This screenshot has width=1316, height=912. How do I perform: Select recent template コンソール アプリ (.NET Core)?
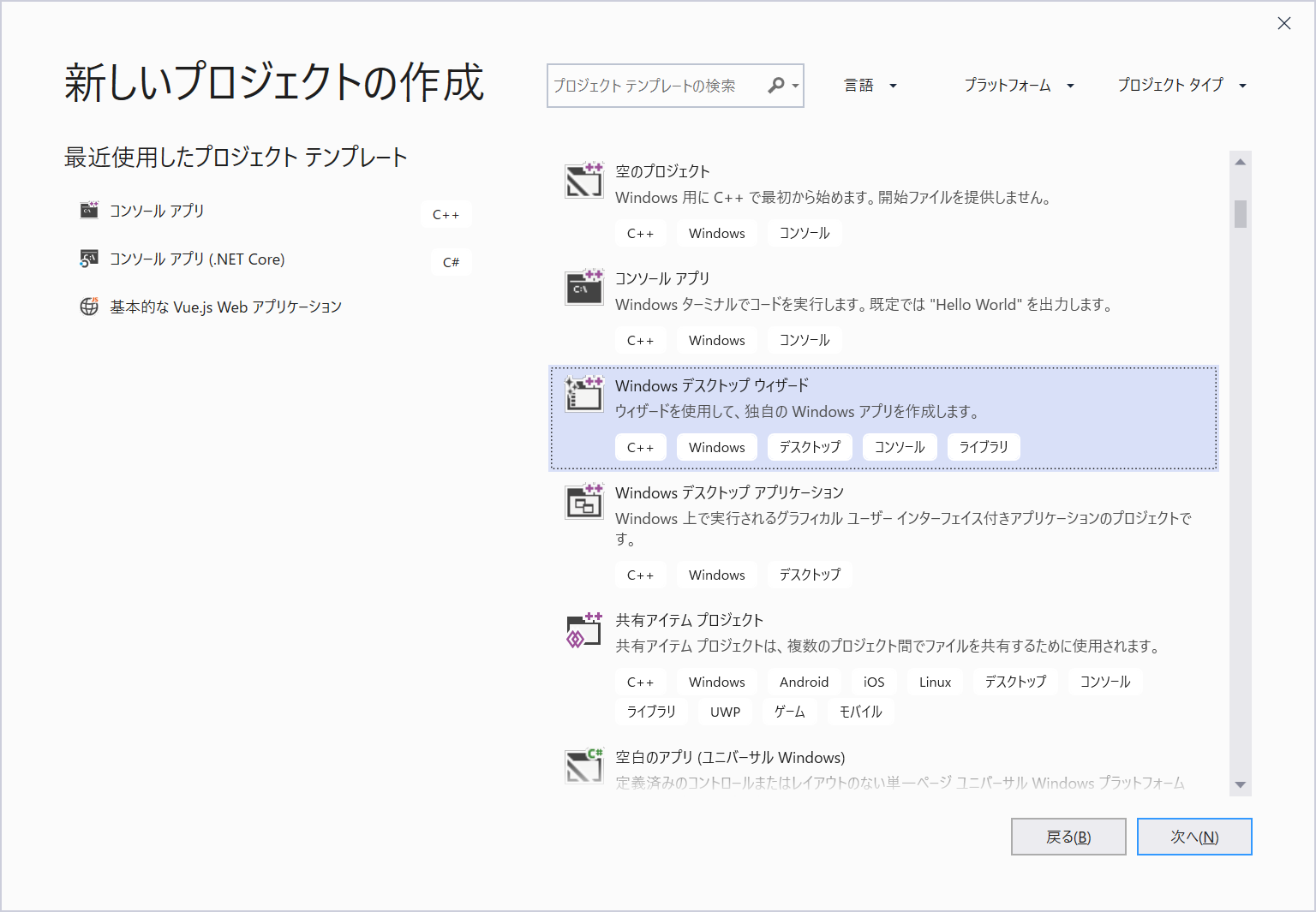(197, 259)
